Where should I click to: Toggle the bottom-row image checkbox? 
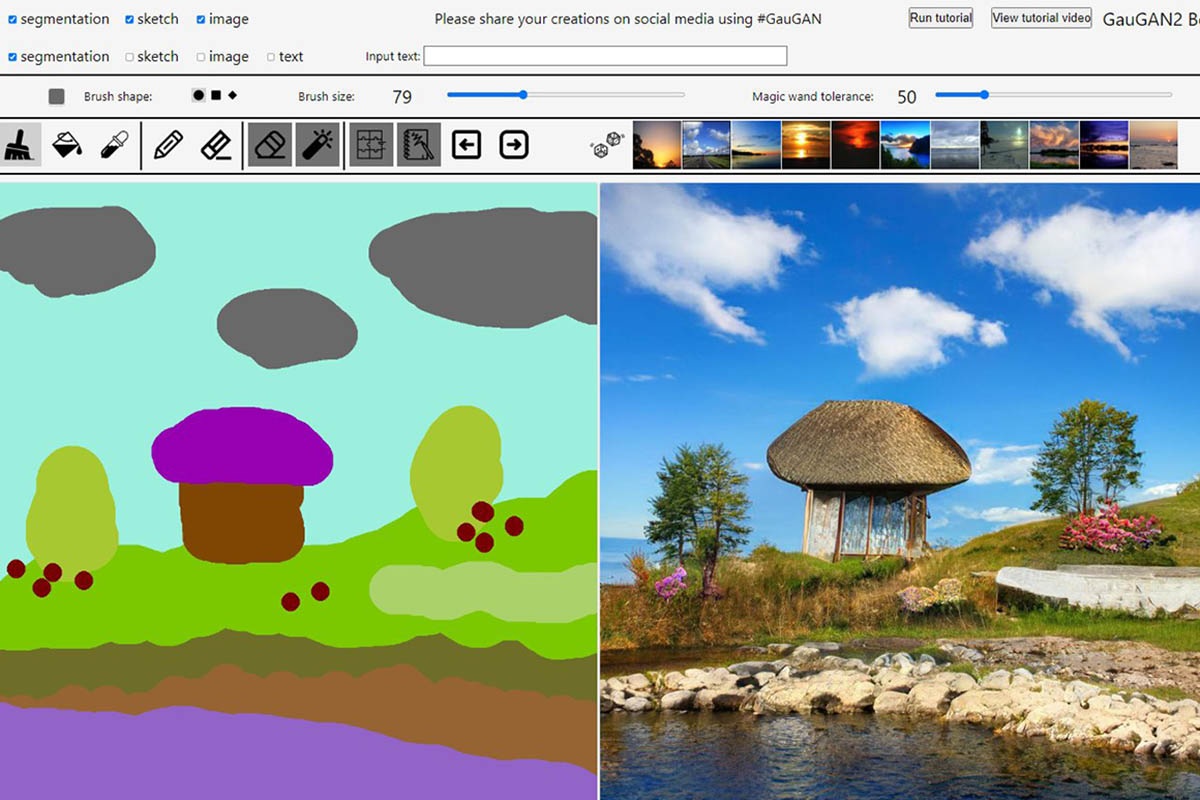[x=201, y=57]
